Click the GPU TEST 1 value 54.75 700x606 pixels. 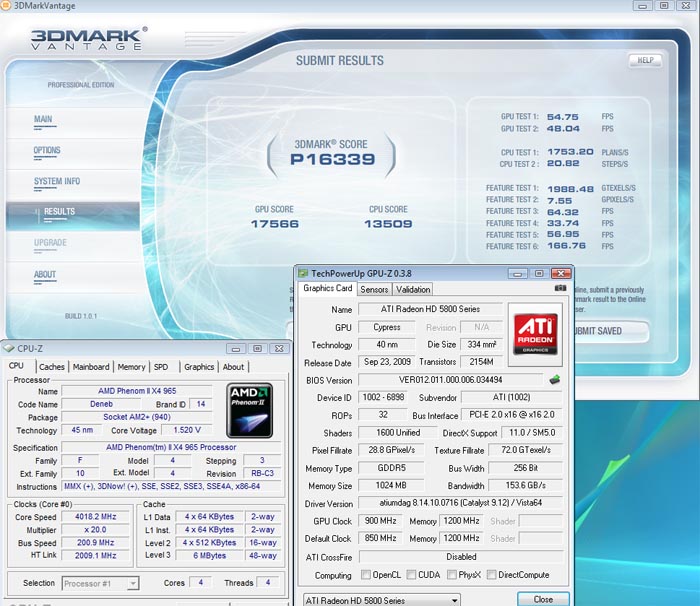coord(562,117)
